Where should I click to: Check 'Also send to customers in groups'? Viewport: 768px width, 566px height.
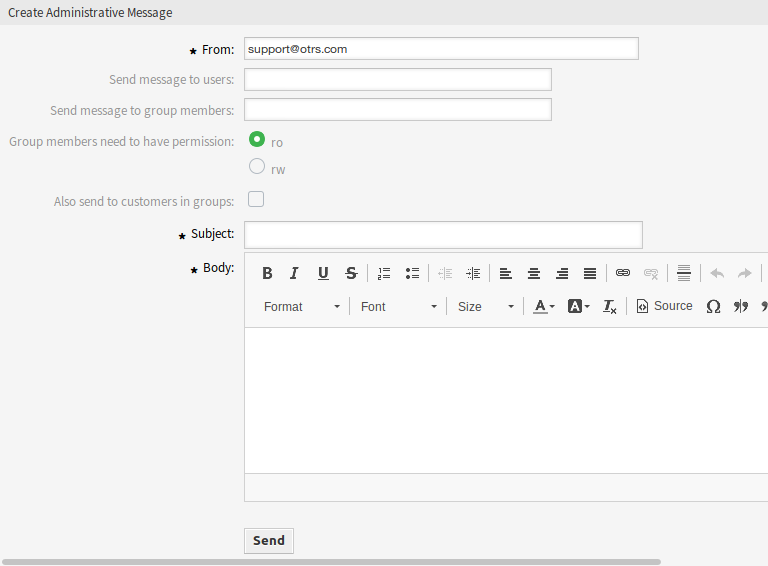click(256, 199)
